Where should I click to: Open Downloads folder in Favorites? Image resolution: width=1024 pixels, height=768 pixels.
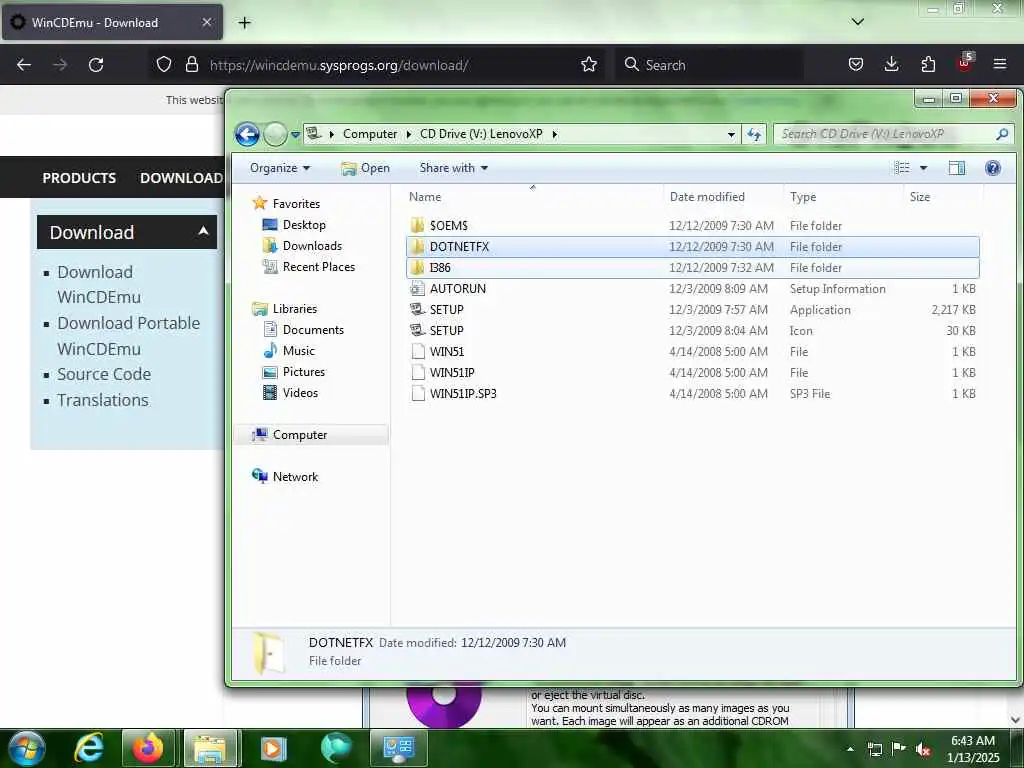[312, 246]
